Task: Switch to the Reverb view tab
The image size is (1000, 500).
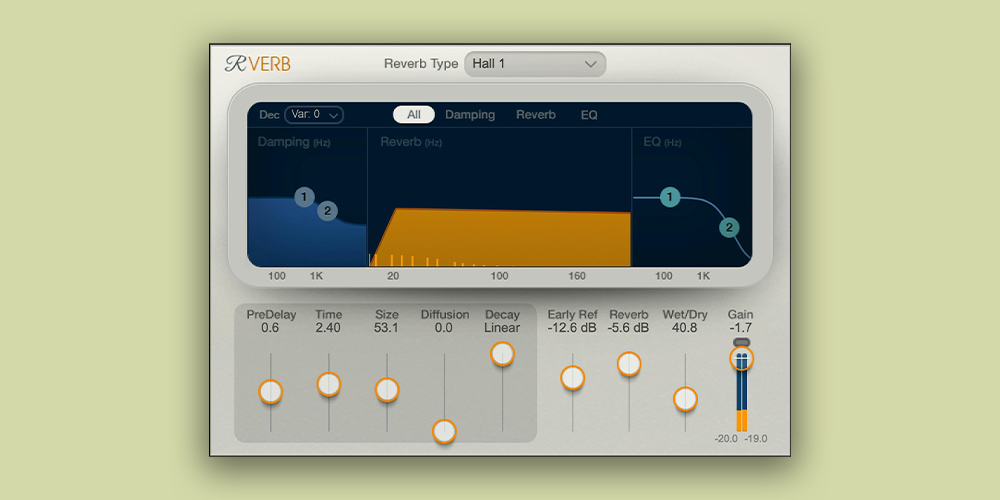Action: click(536, 115)
